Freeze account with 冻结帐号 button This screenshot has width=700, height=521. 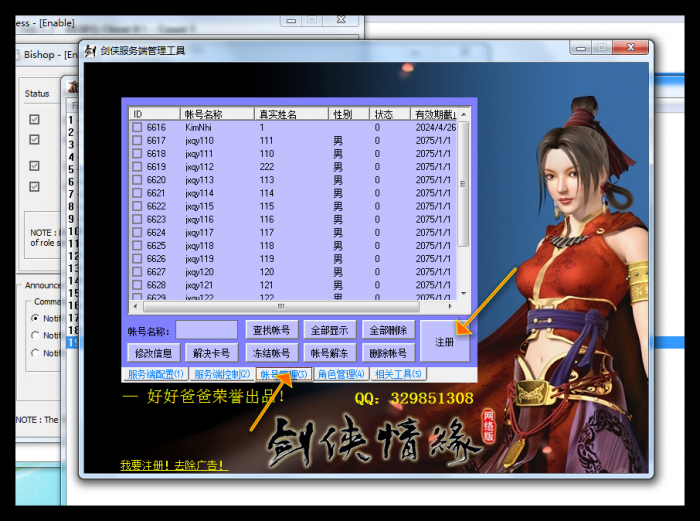click(x=271, y=353)
